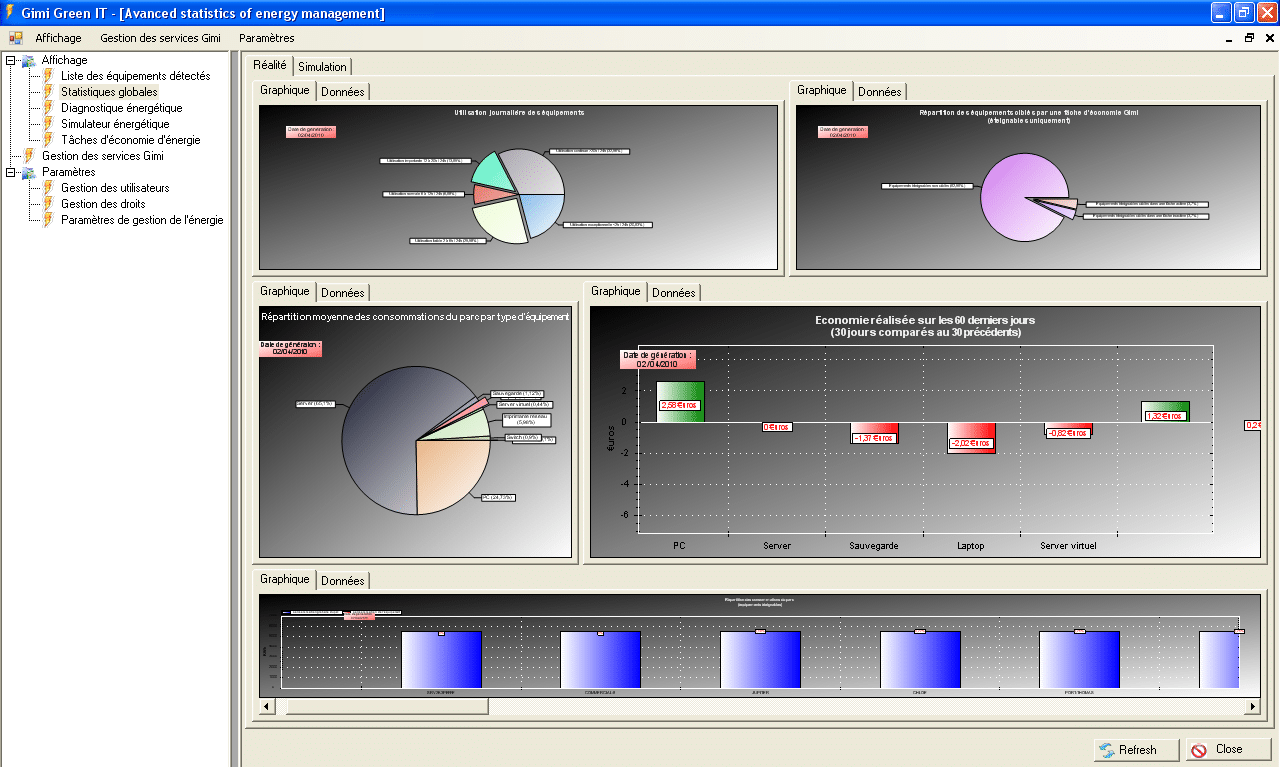The width and height of the screenshot is (1280, 767).
Task: Click the icon beside Simulateur énergétique
Action: tap(48, 124)
